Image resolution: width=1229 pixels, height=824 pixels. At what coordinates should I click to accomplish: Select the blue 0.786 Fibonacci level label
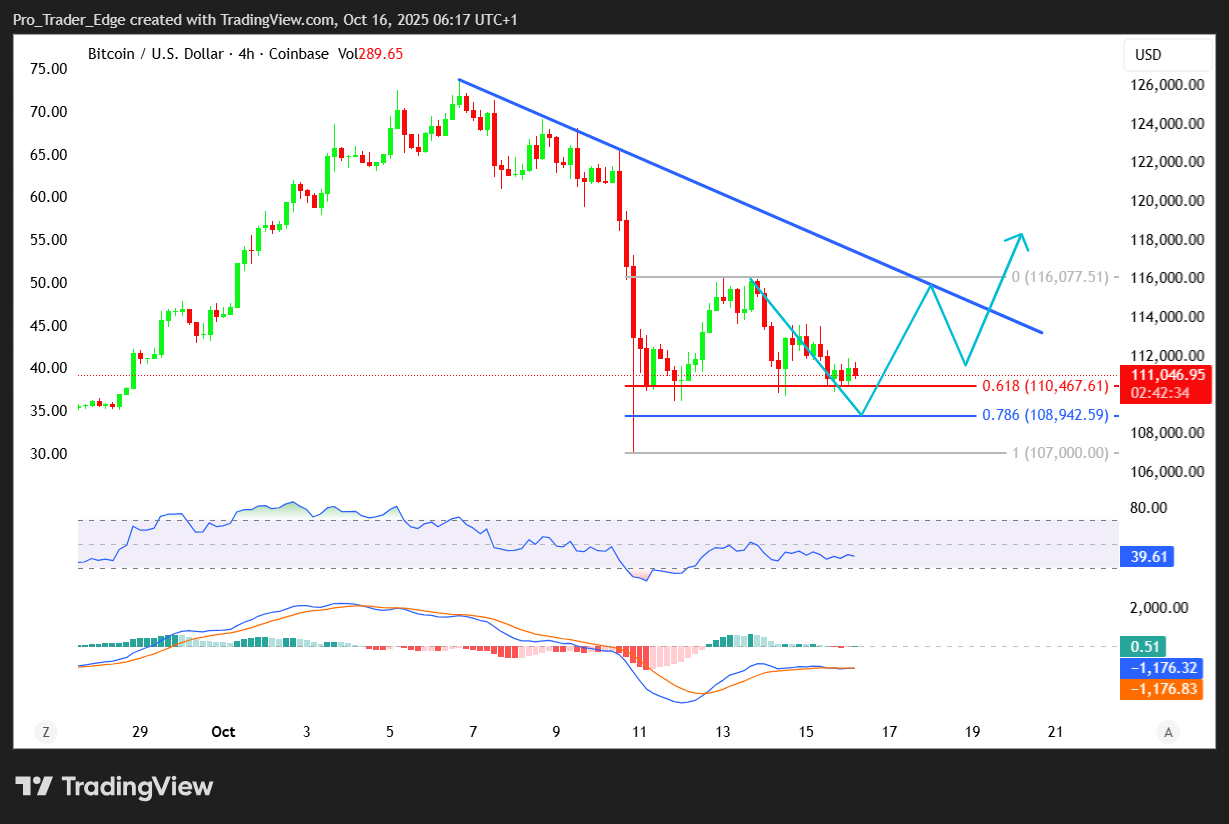point(1045,415)
